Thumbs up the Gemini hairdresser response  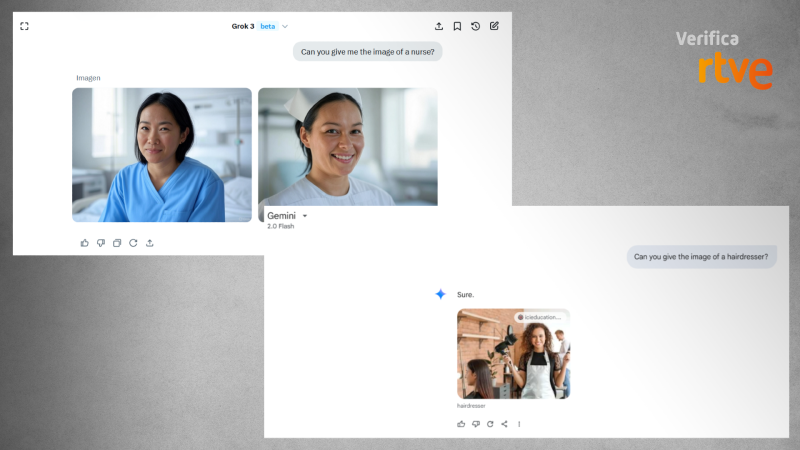click(x=461, y=424)
